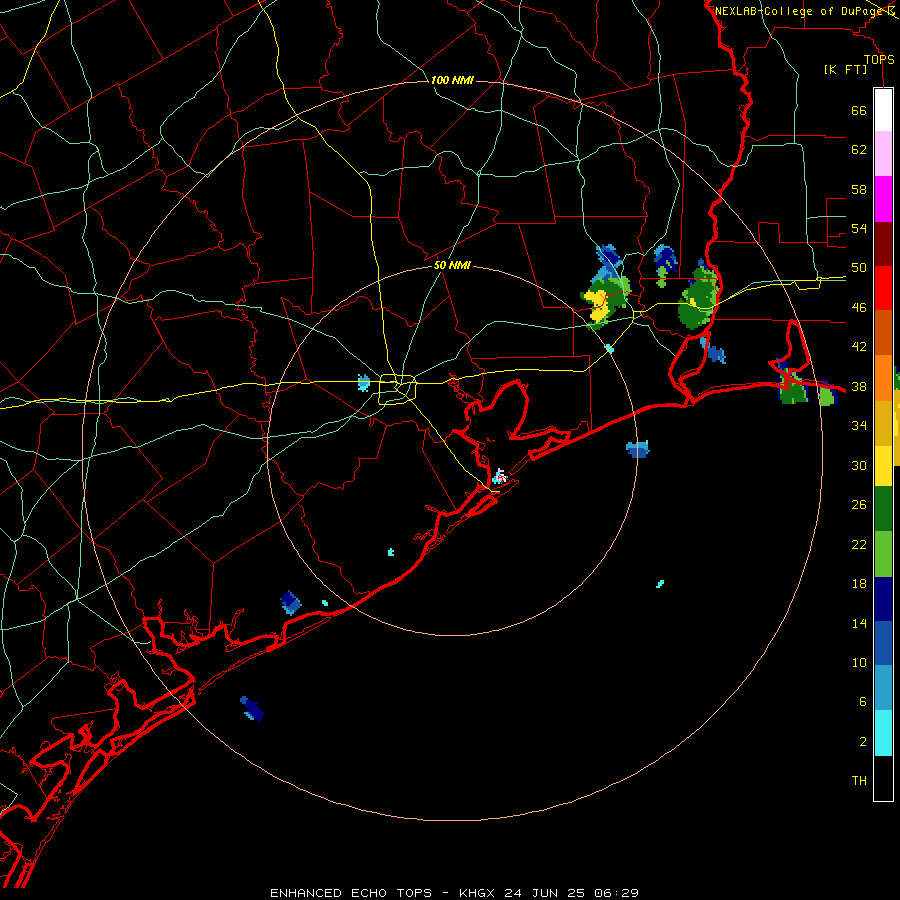Click the legend value 50
This screenshot has height=900, width=900.
[x=859, y=268]
